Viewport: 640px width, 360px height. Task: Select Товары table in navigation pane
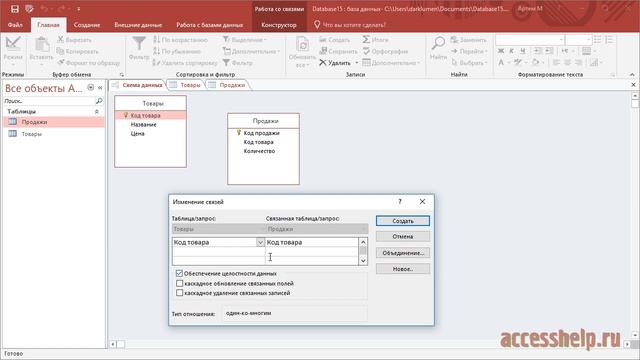pyautogui.click(x=53, y=134)
